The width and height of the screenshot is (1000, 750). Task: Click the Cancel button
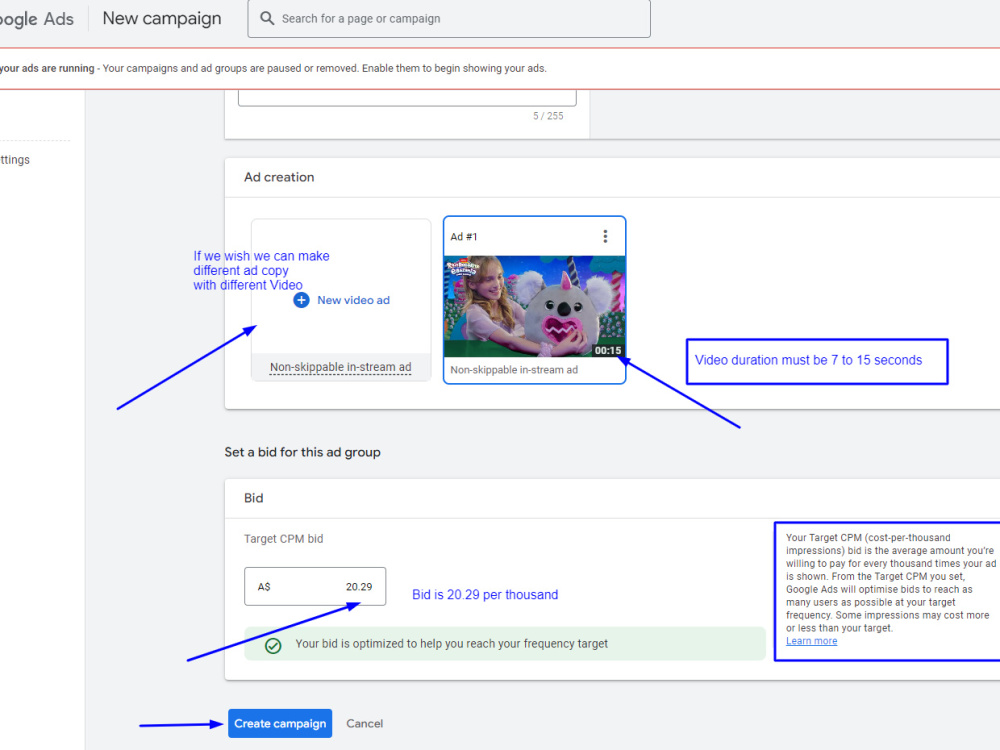click(365, 723)
